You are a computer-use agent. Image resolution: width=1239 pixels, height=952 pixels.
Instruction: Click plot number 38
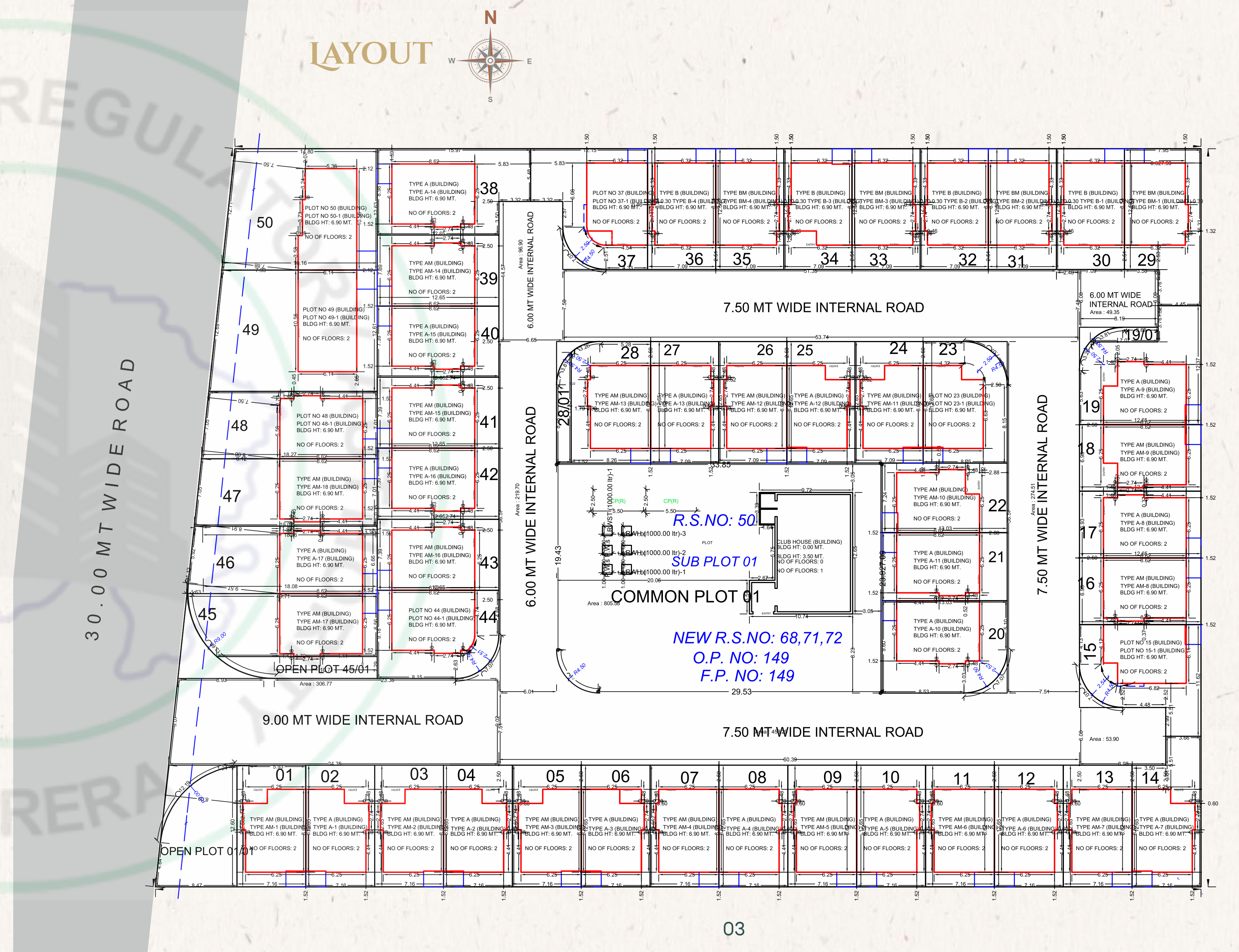coord(489,188)
